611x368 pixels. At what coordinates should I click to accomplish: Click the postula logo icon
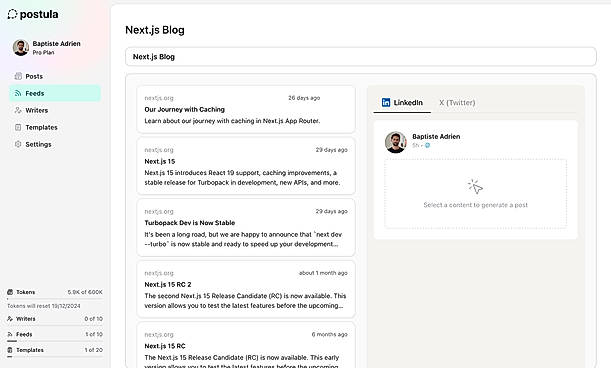[12, 14]
